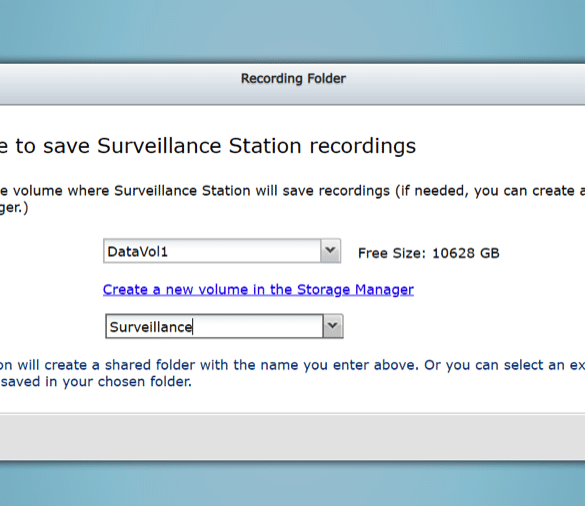Screen dimensions: 585x507
Task: Click the word "DataVol1" in the volume selector
Action: pos(138,252)
